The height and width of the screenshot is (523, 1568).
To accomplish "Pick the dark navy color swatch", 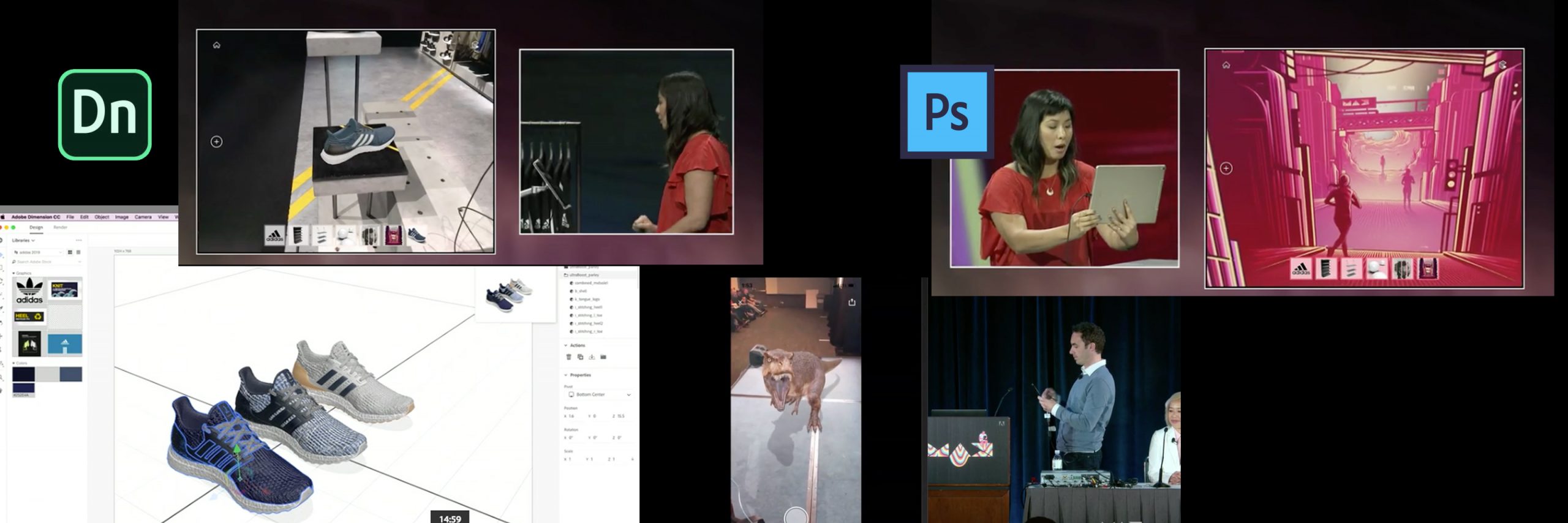I will pyautogui.click(x=23, y=374).
